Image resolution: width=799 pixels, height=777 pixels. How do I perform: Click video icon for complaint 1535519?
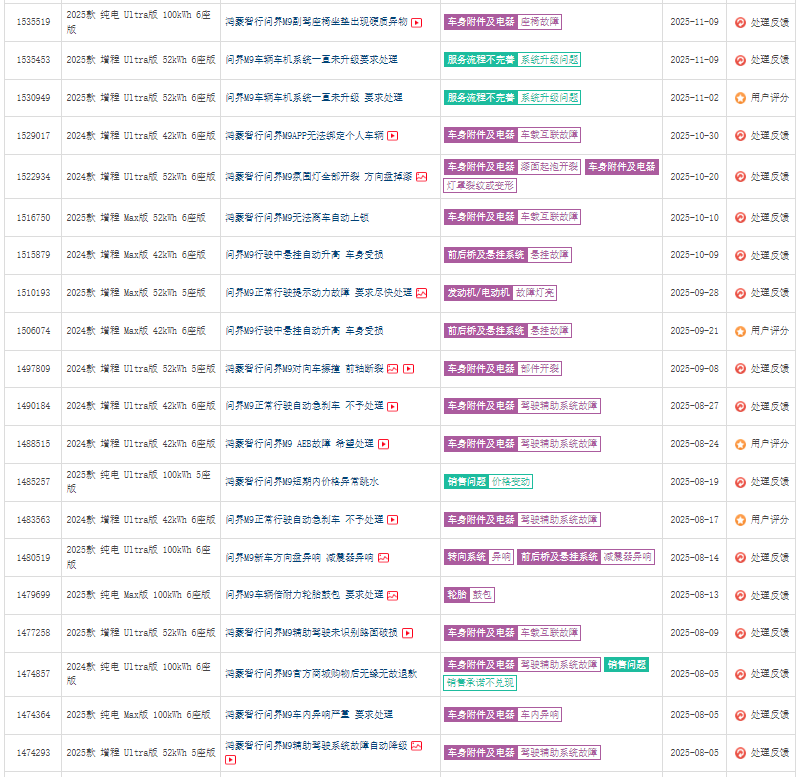pos(416,22)
